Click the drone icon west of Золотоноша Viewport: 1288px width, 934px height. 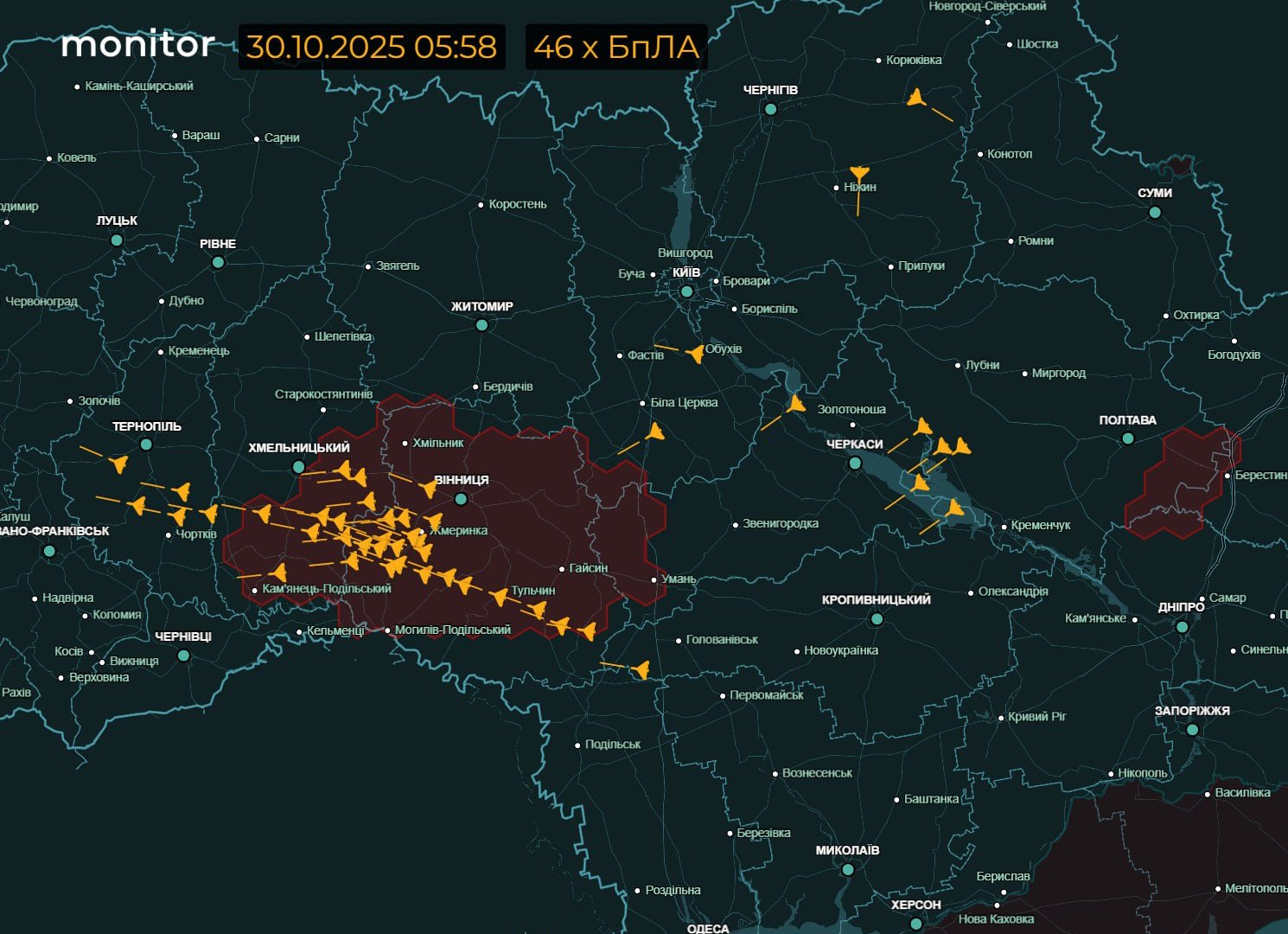coord(795,404)
